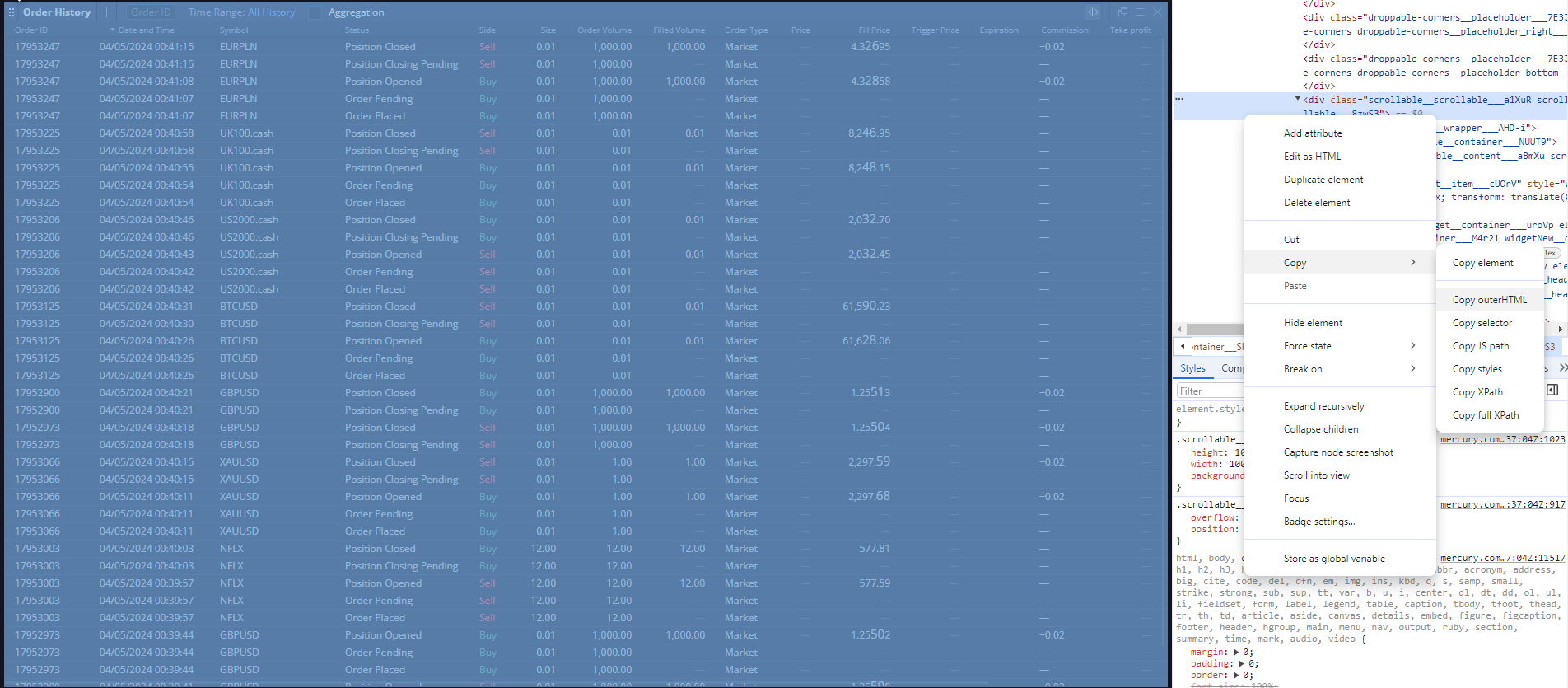Select Add attribute from context menu
The width and height of the screenshot is (1568, 688).
(1340, 133)
